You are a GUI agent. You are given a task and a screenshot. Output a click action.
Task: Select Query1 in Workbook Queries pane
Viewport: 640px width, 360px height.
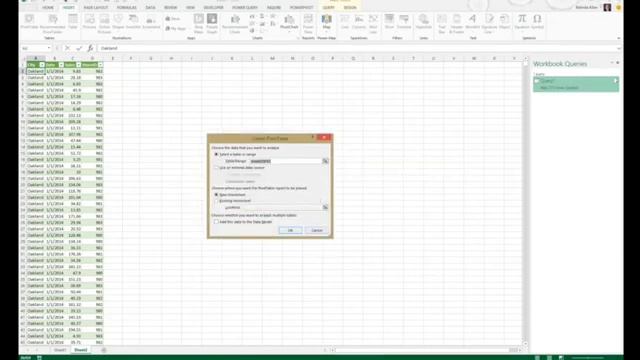click(576, 84)
